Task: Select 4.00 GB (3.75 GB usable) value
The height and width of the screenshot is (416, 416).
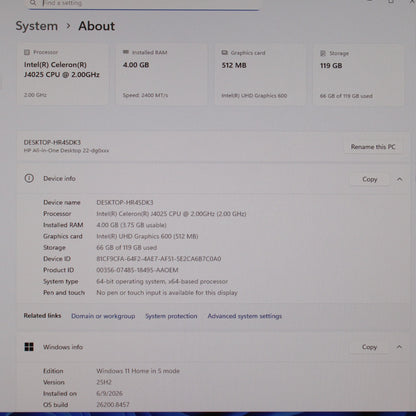Action: (x=131, y=225)
